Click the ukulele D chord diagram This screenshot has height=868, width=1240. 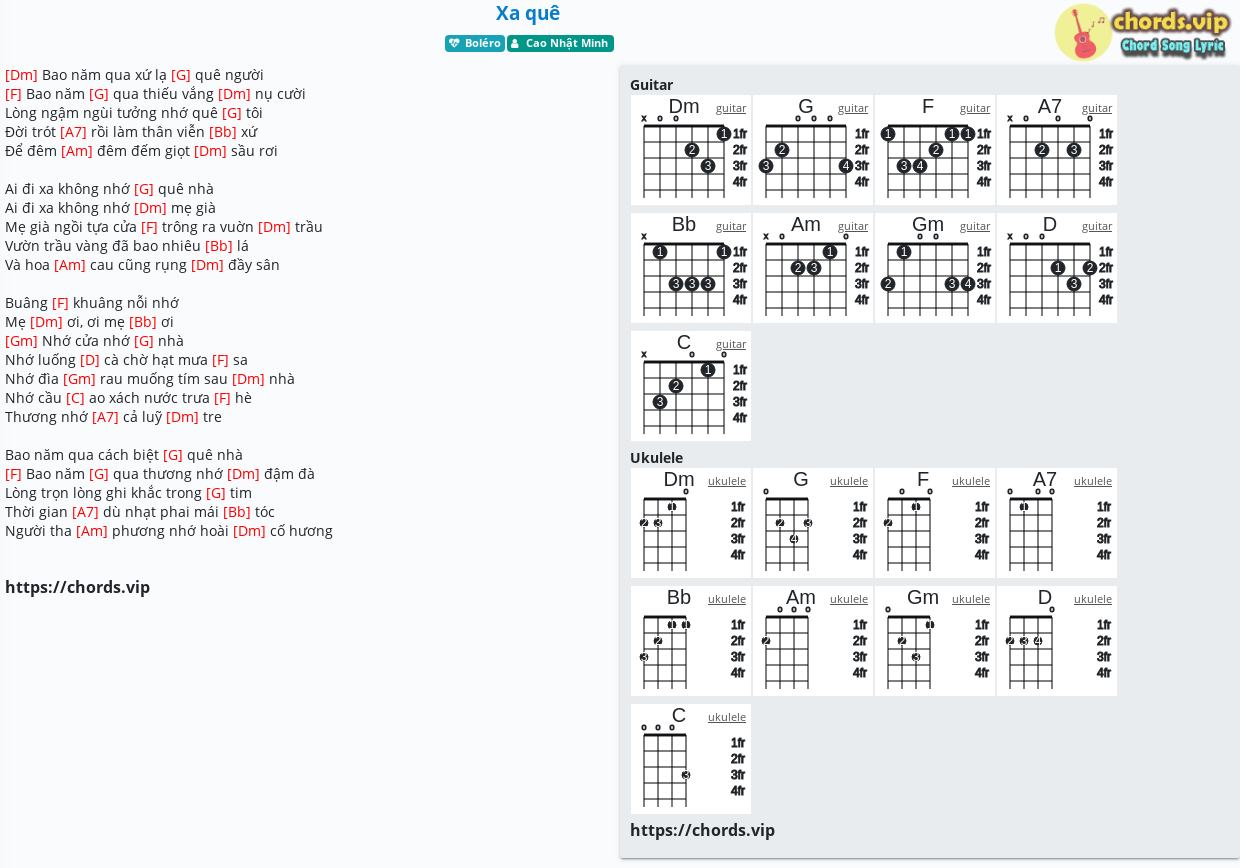coord(1057,641)
